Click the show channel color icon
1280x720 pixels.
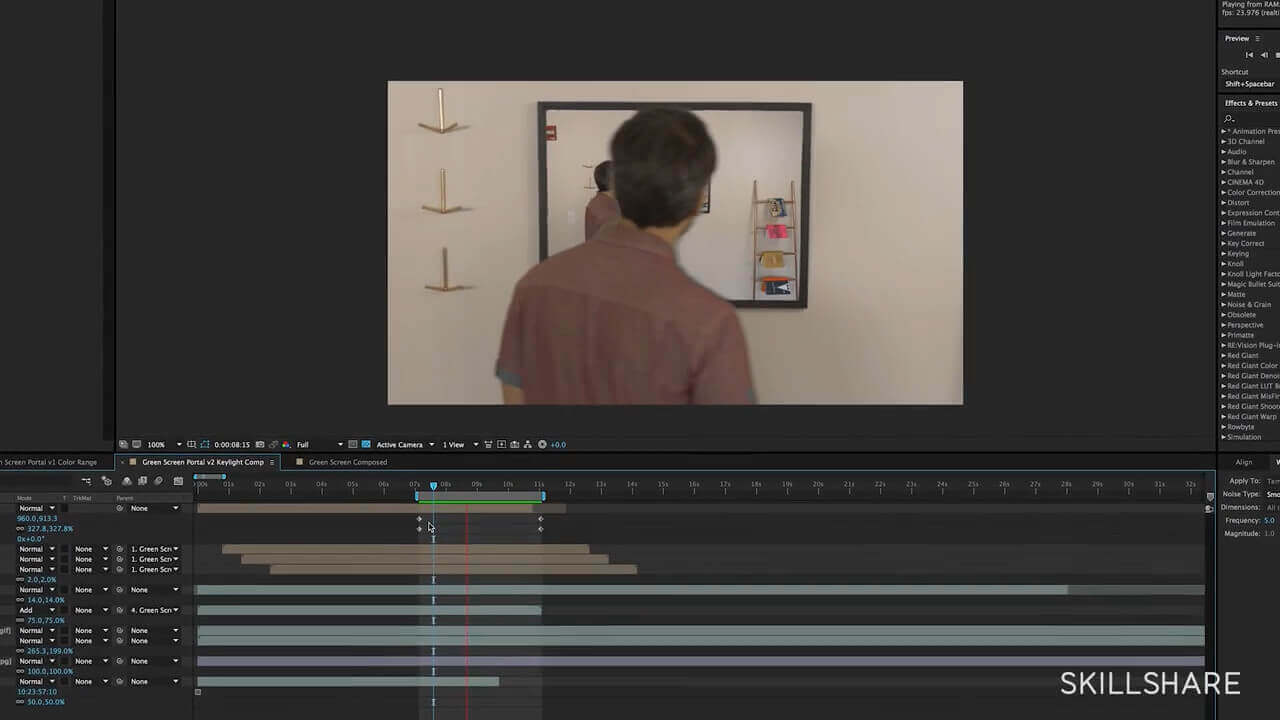(x=285, y=445)
